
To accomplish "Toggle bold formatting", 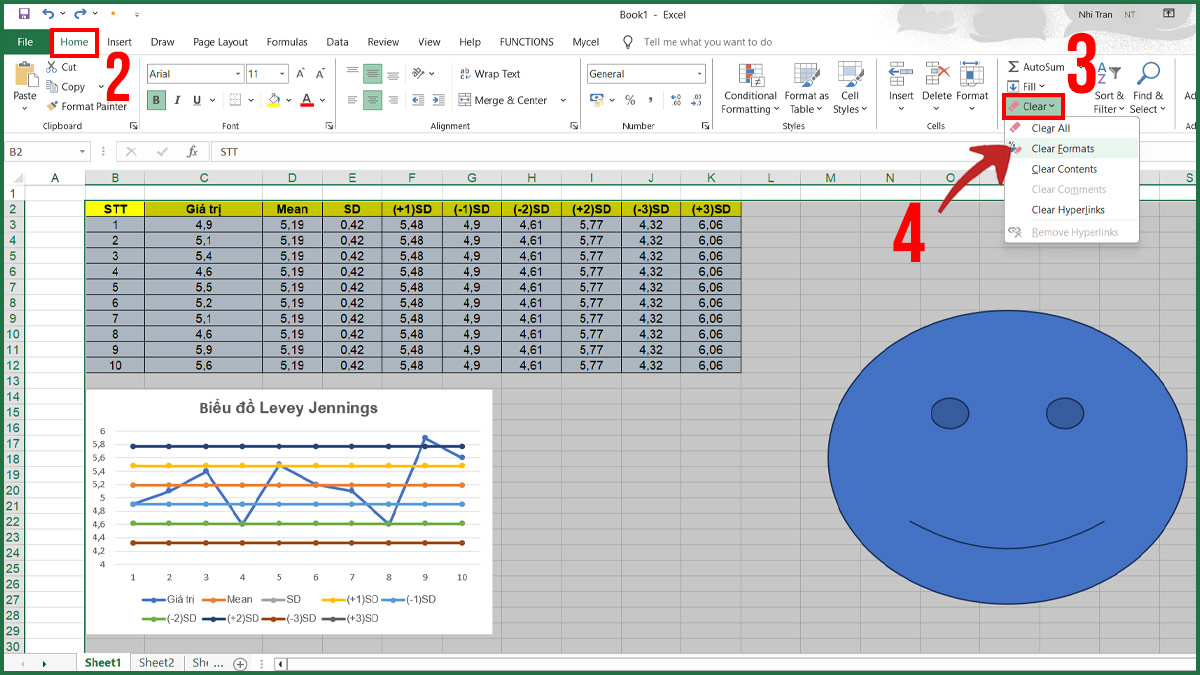I will [x=156, y=101].
